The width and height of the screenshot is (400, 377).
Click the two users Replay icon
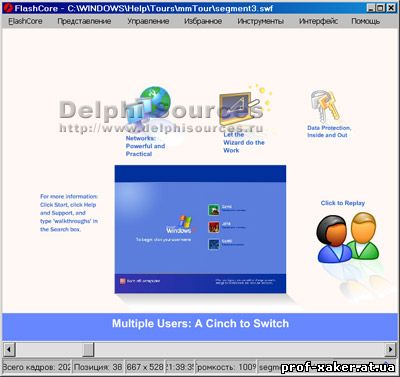pyautogui.click(x=348, y=237)
